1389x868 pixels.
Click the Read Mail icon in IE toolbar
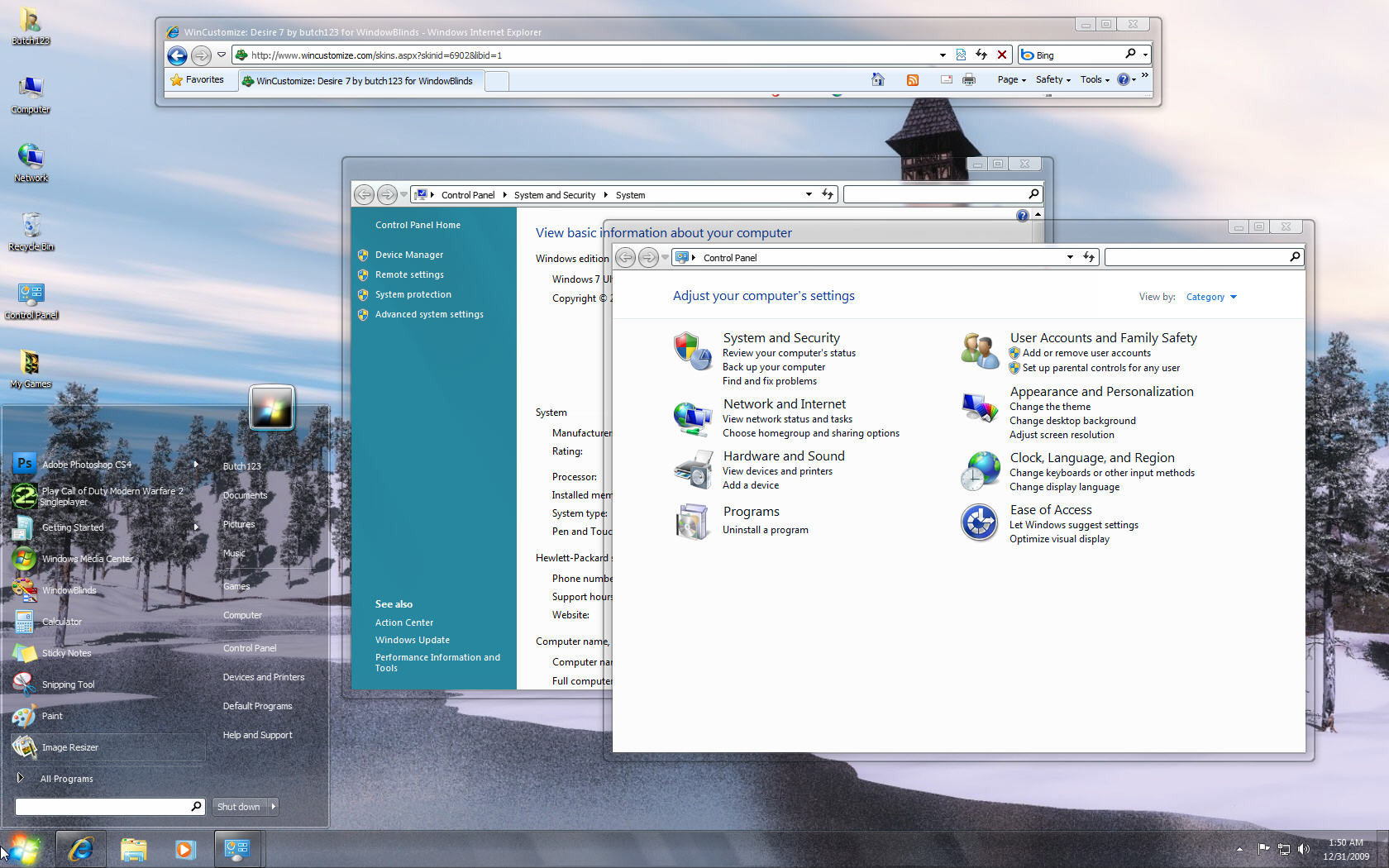(947, 79)
